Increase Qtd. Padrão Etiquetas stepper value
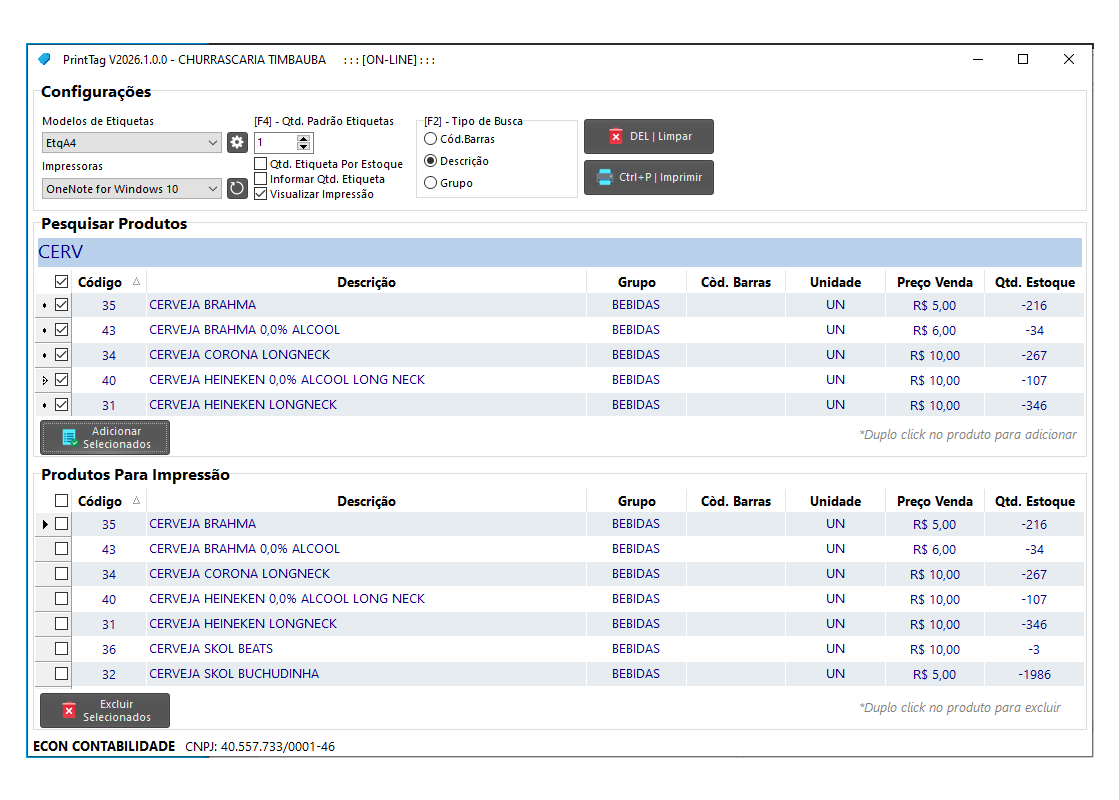Viewport: 1119px width, 800px height. [304, 139]
